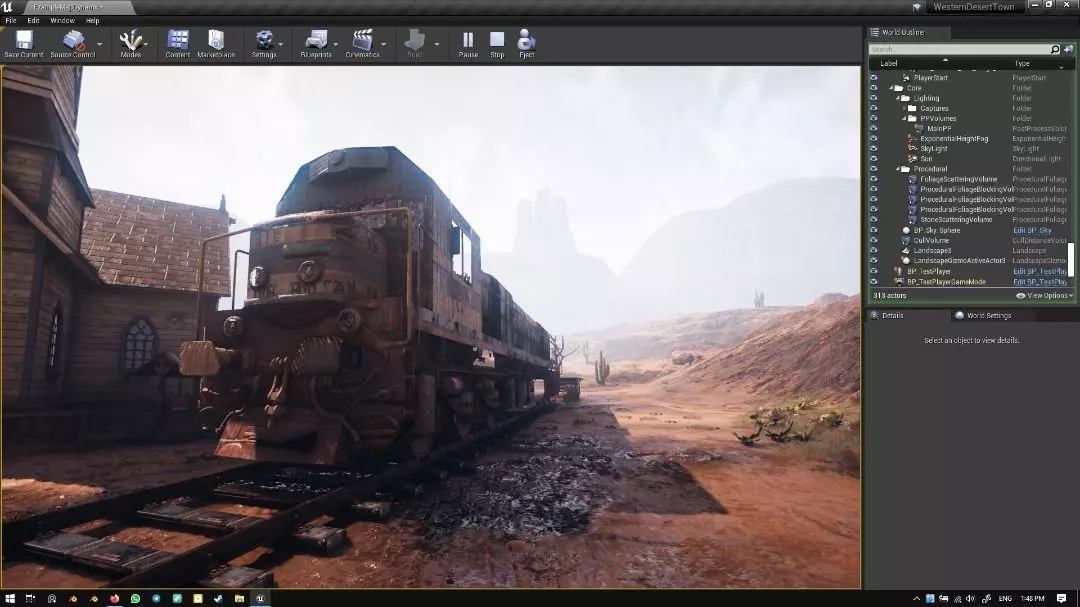The image size is (1080, 607).
Task: Collapse the PPVolumes folder
Action: pyautogui.click(x=904, y=119)
